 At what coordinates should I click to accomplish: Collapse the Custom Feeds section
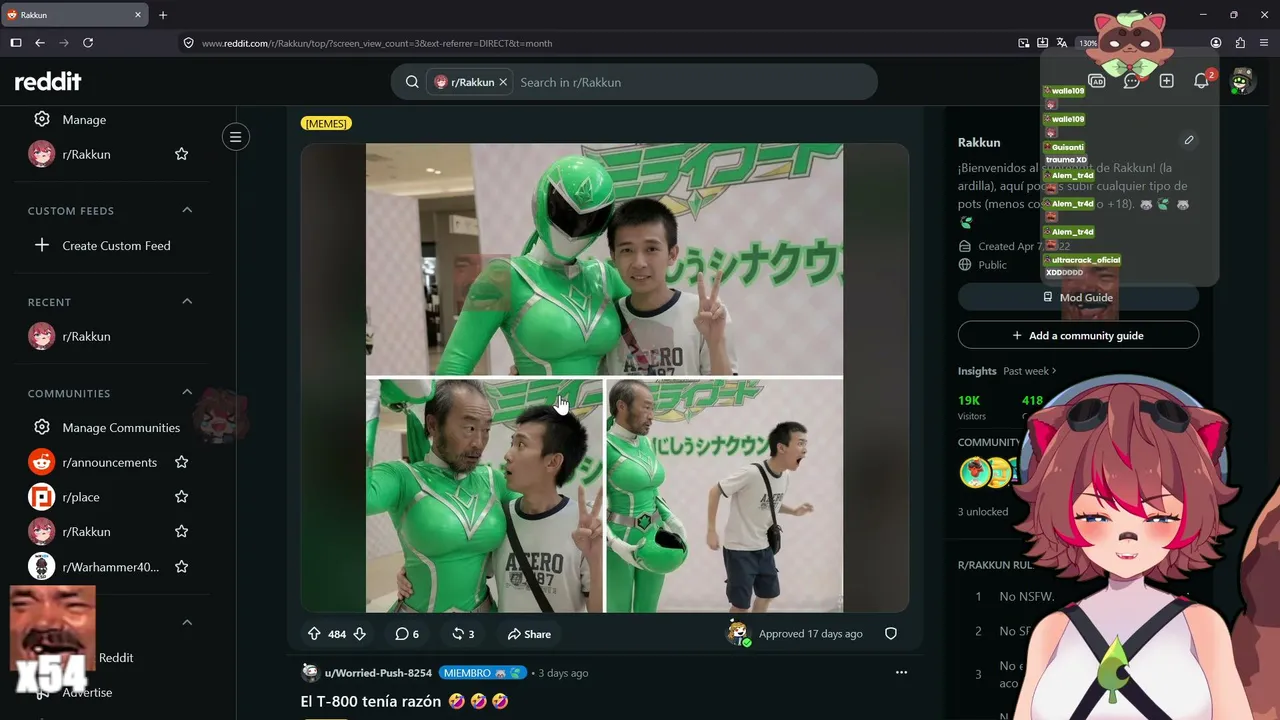click(187, 210)
